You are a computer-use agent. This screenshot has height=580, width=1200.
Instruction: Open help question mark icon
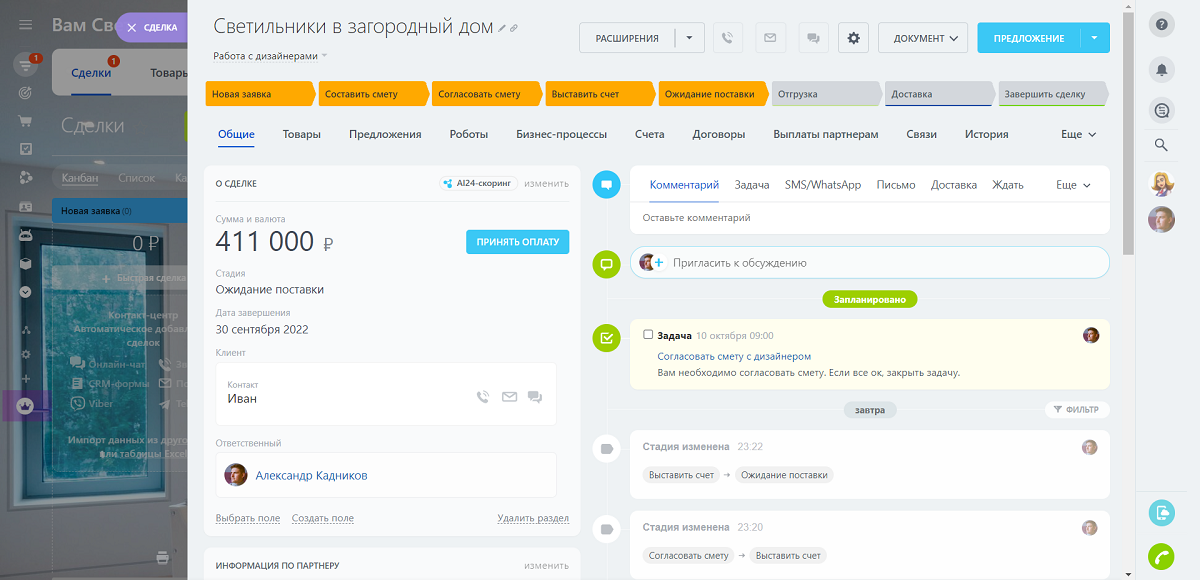tap(1161, 24)
